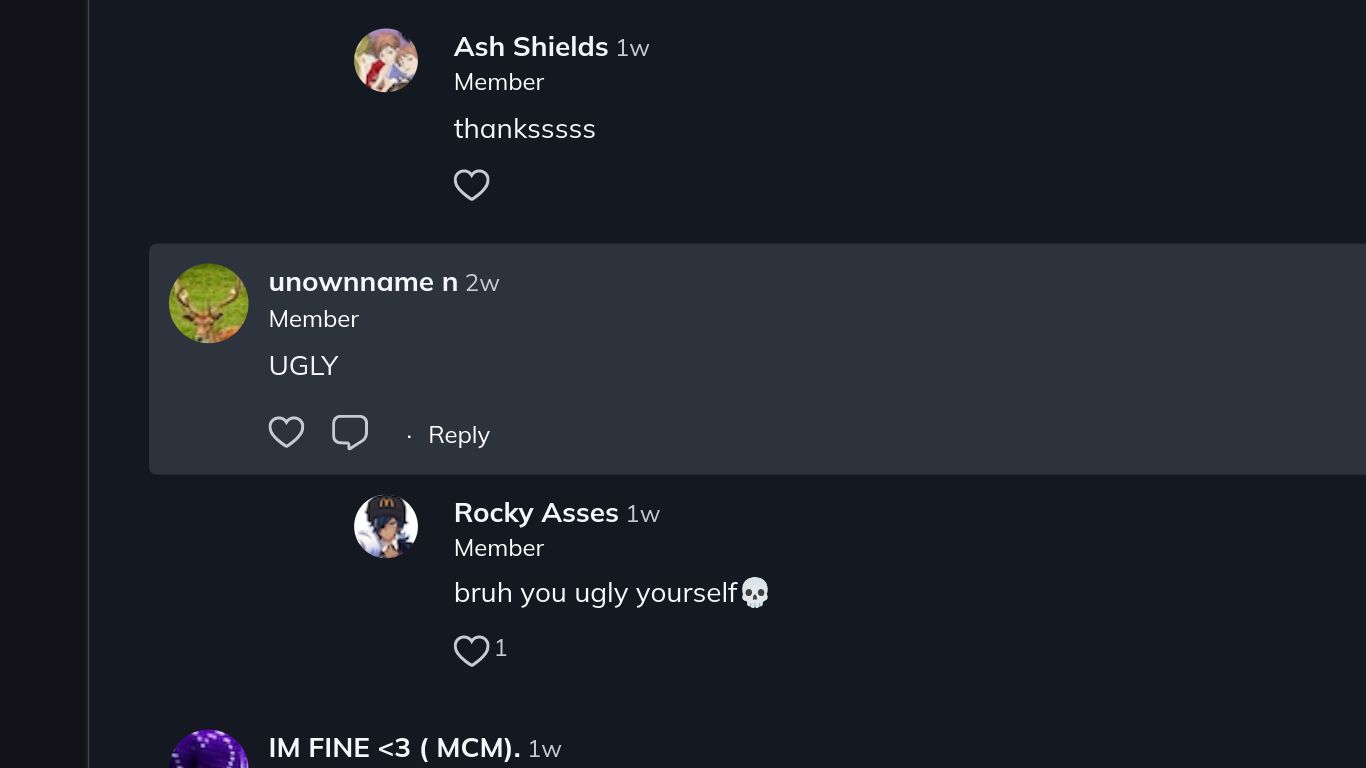Click the "UGLY" comment text
Viewport: 1366px width, 768px height.
click(304, 366)
